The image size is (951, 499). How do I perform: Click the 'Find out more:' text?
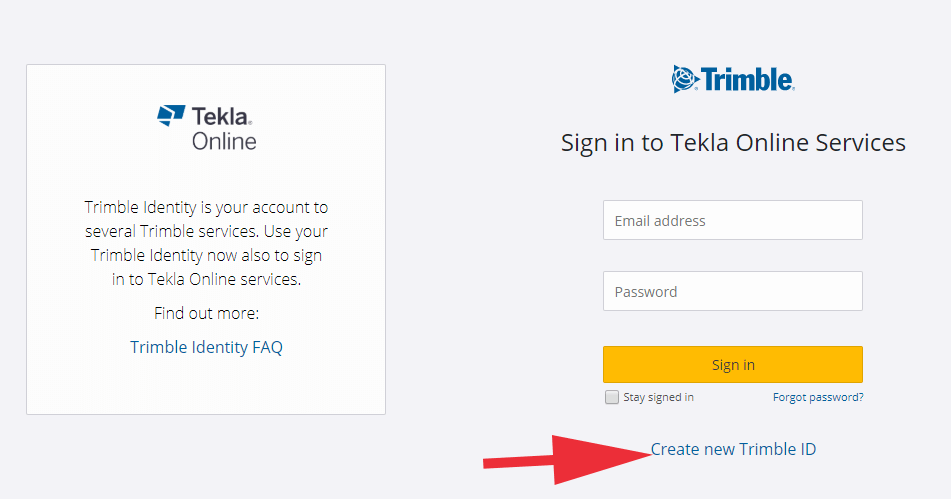[206, 313]
